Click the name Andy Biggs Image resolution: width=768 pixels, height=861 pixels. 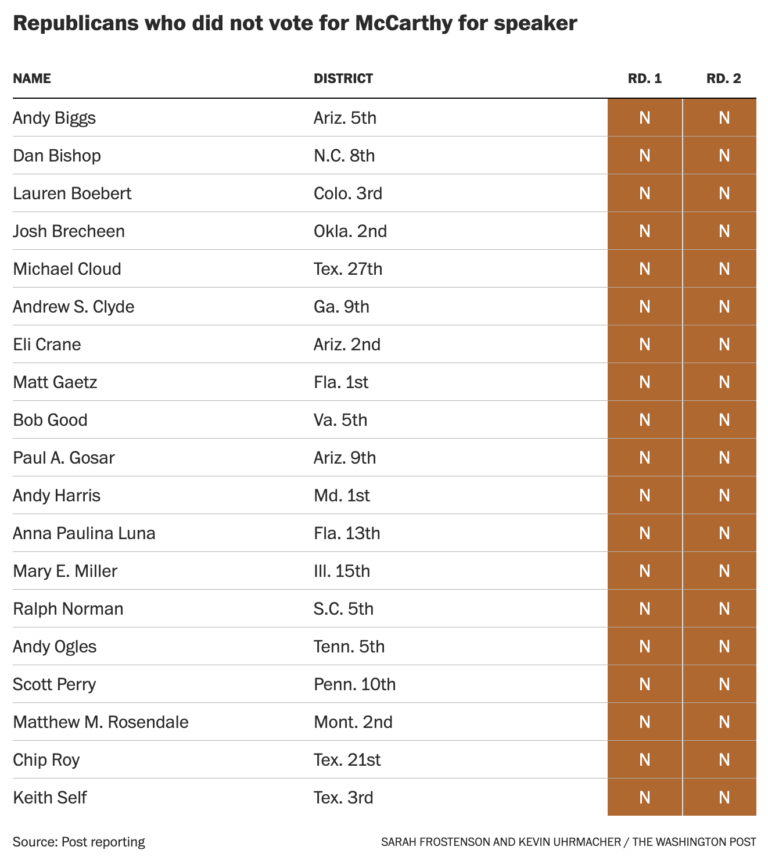(54, 118)
